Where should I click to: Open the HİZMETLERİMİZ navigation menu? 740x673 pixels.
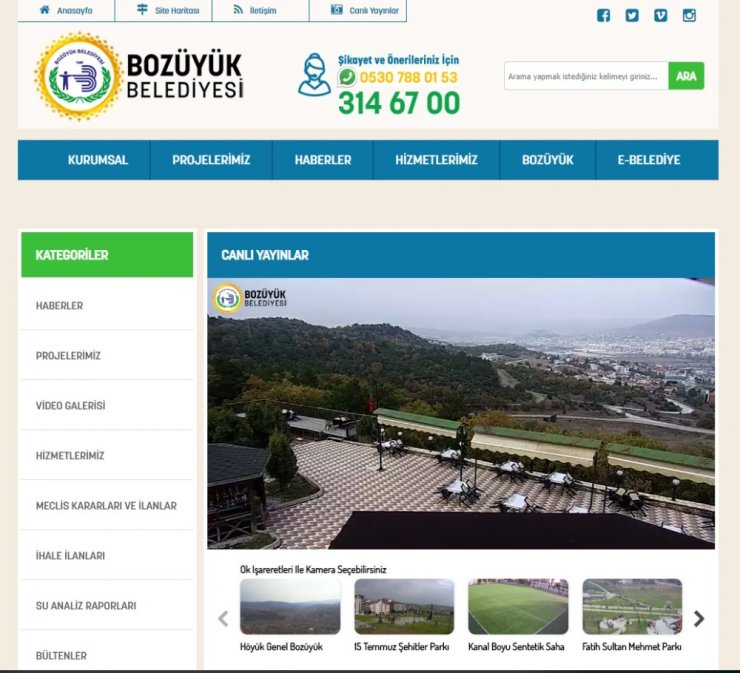pyautogui.click(x=436, y=160)
